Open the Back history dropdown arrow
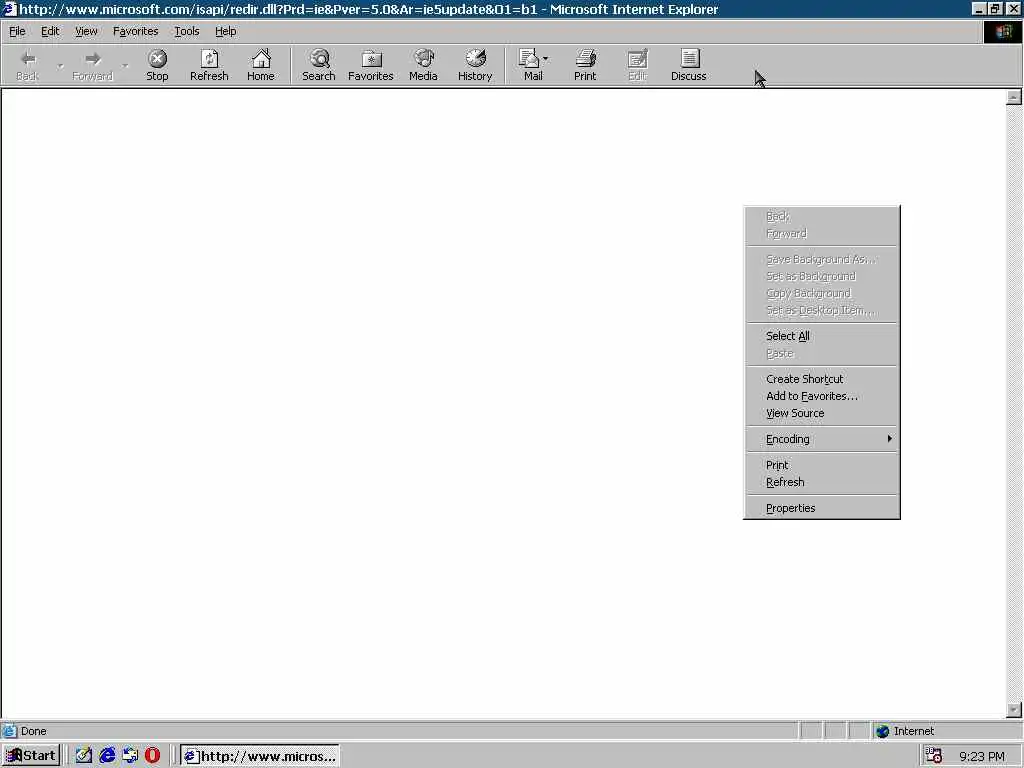Image resolution: width=1024 pixels, height=768 pixels. coord(60,65)
